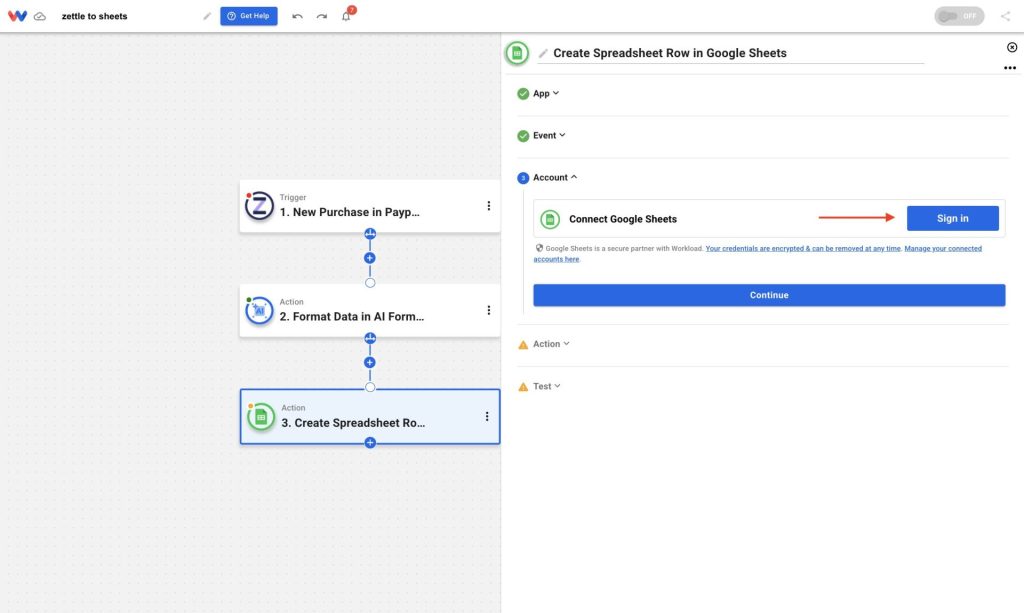This screenshot has width=1024, height=613.
Task: Select the New Purchase trigger step
Action: point(370,206)
